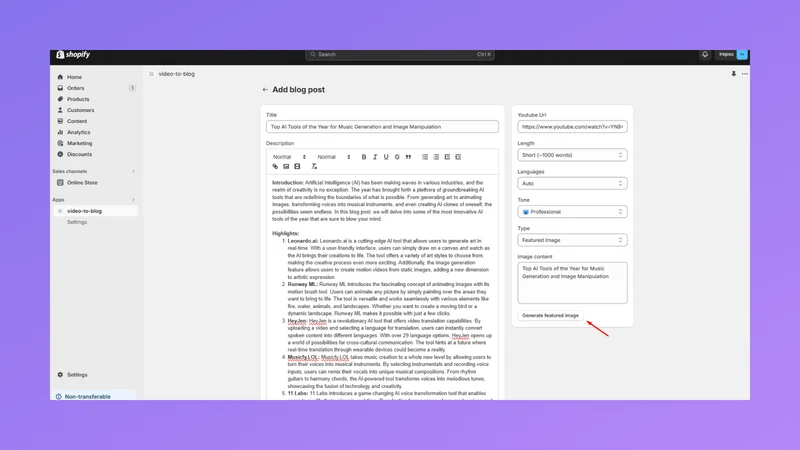This screenshot has height=450, width=800.
Task: Select the video-to-blog app item
Action: [x=95, y=211]
